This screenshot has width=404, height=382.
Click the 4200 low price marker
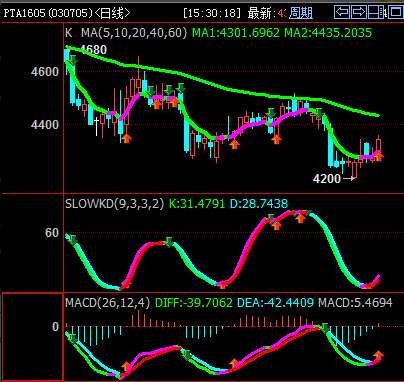(327, 179)
